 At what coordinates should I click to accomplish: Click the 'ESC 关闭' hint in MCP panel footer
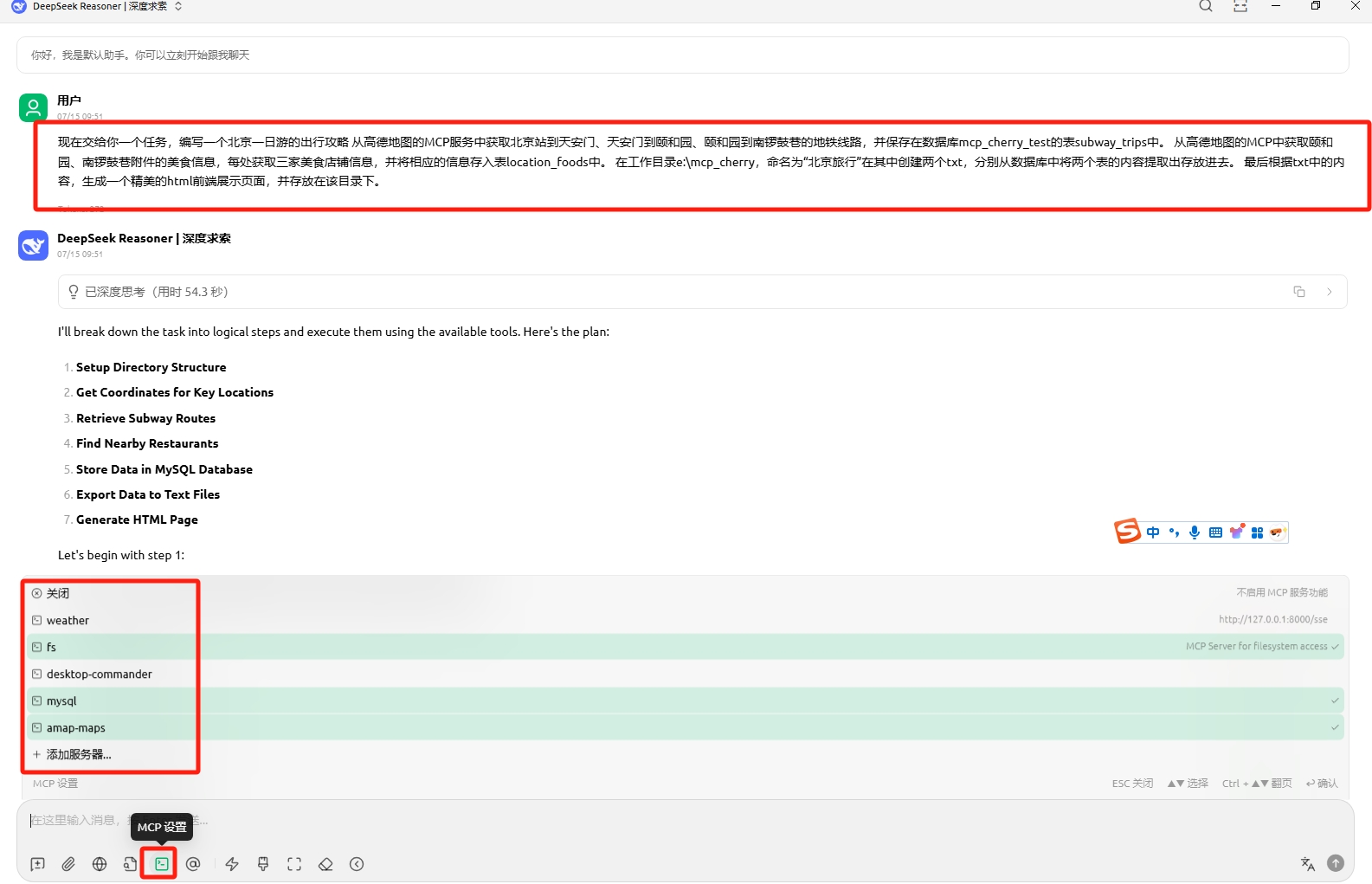[x=1132, y=784]
